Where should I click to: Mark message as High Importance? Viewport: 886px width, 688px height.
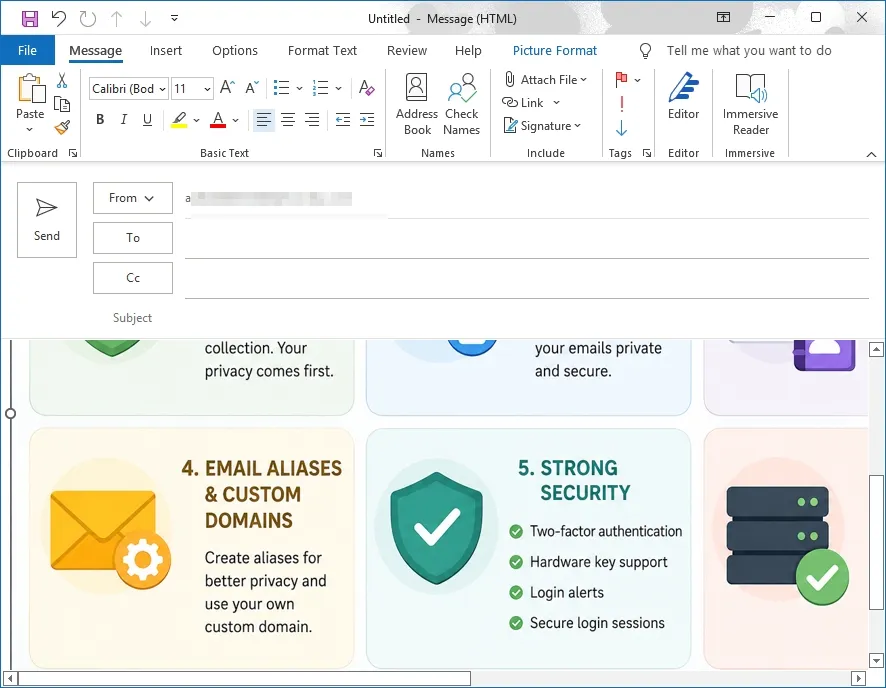[622, 103]
